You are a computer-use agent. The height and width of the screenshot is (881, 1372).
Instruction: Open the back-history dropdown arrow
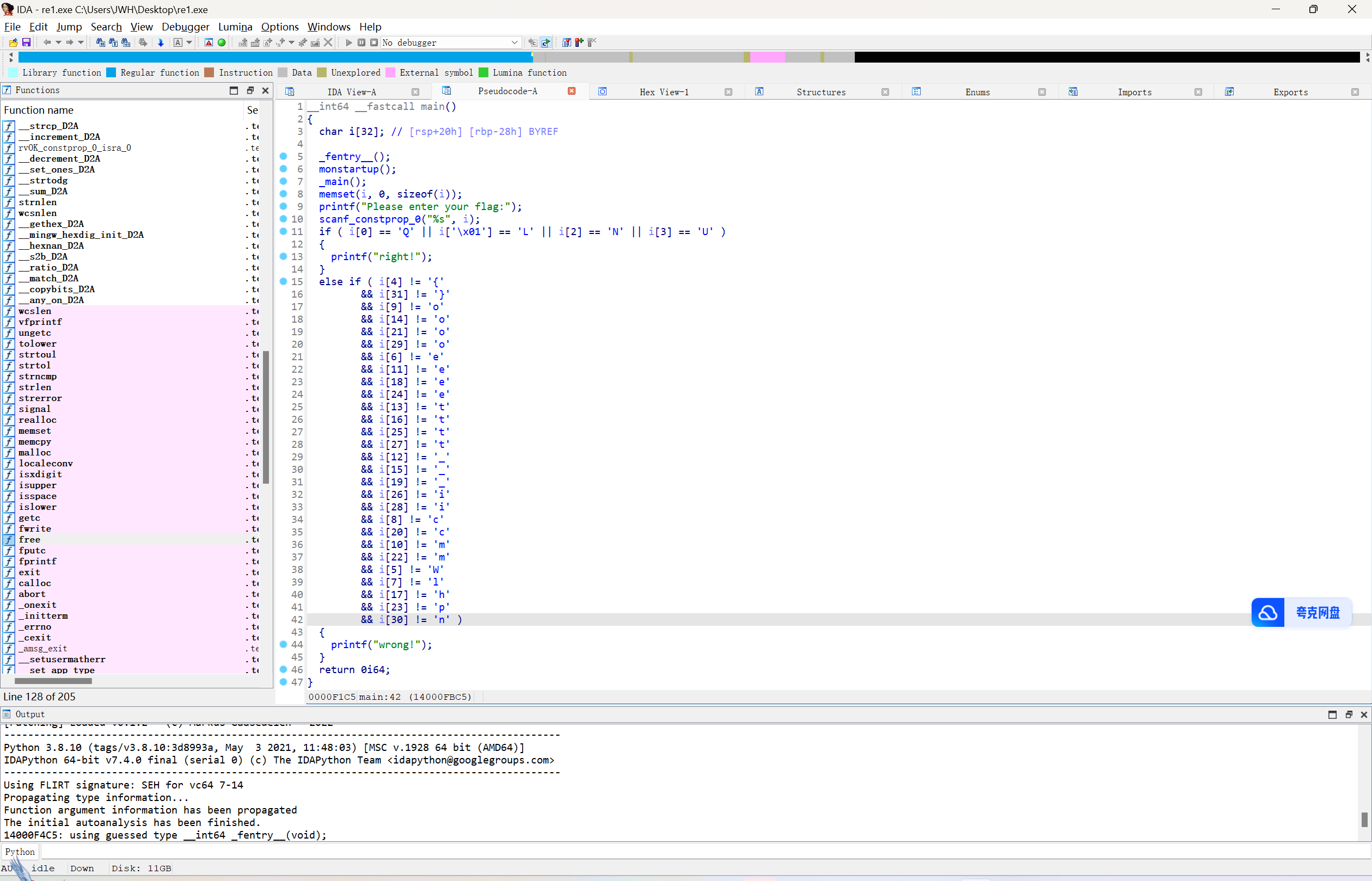click(58, 42)
